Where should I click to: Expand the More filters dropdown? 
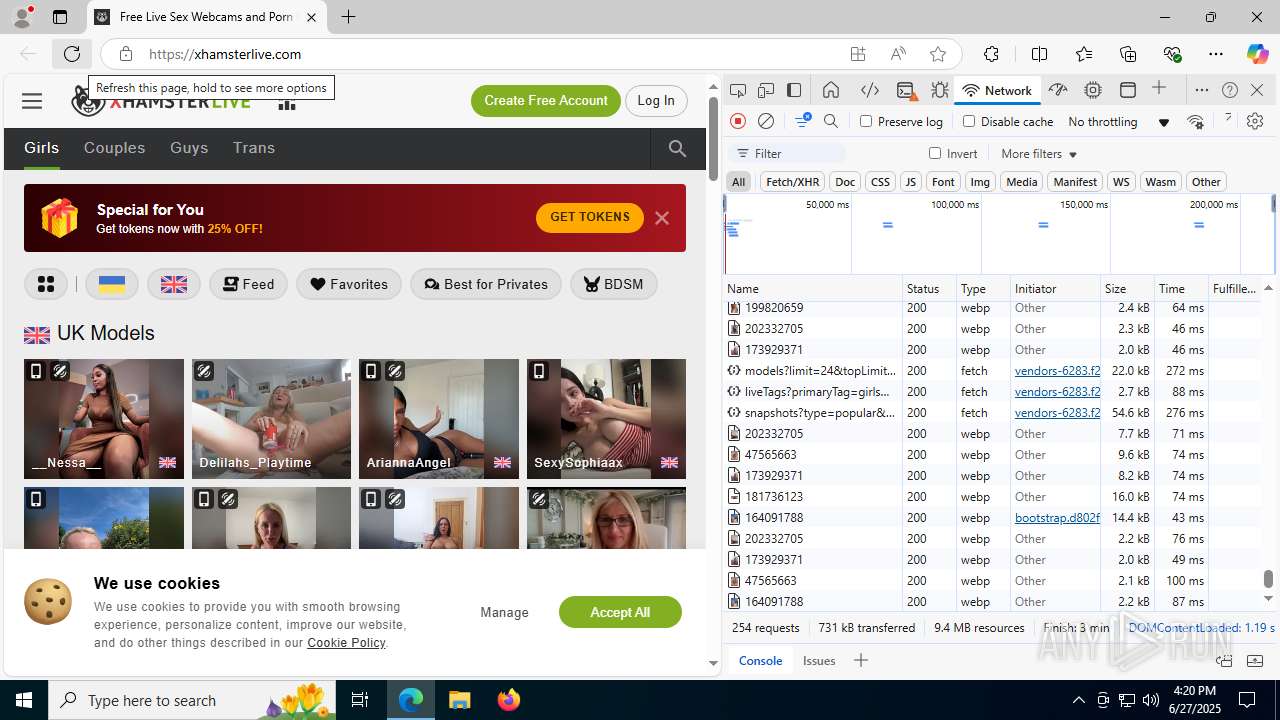[x=1039, y=154]
